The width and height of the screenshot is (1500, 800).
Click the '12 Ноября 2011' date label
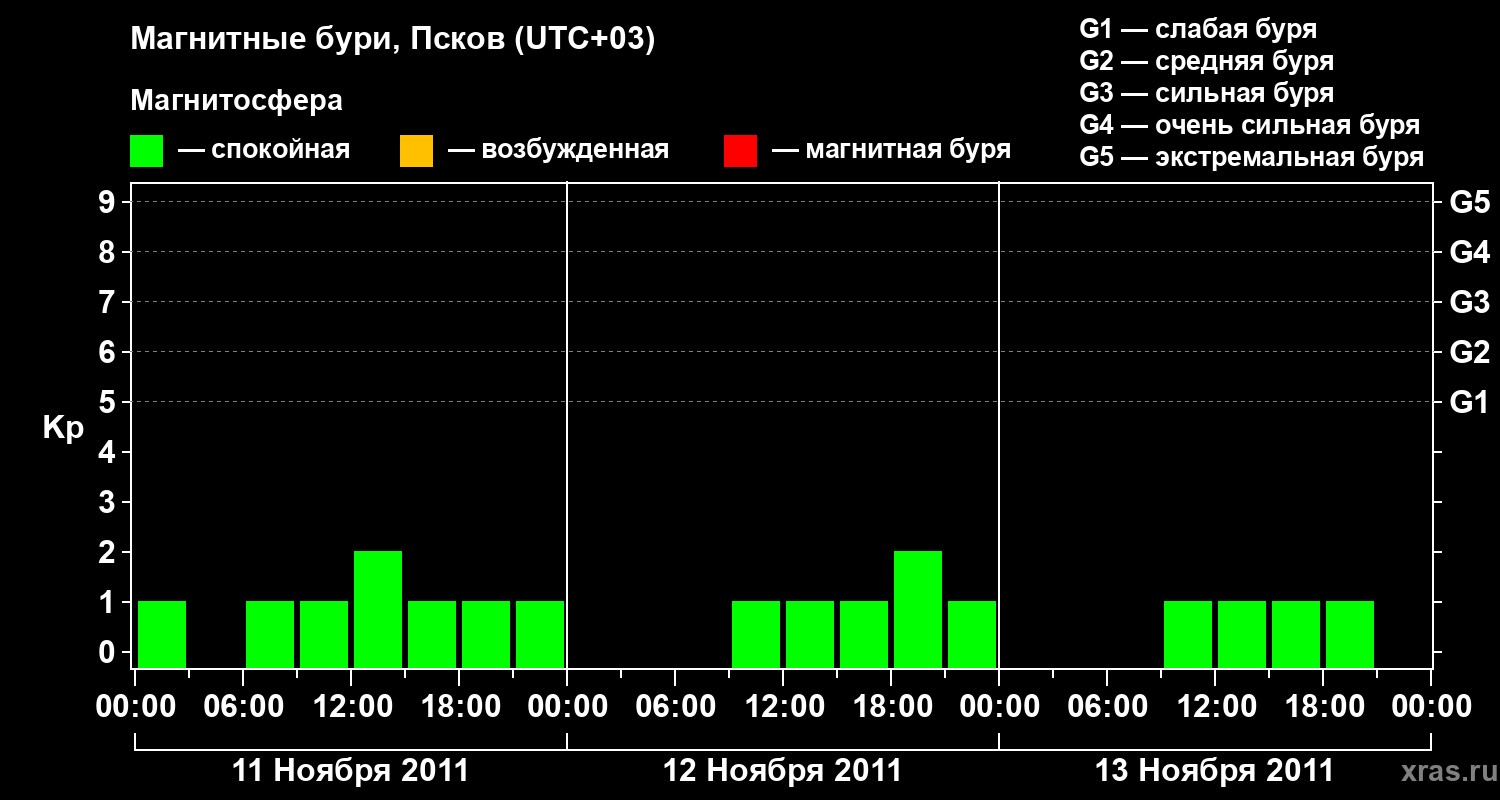pos(783,771)
